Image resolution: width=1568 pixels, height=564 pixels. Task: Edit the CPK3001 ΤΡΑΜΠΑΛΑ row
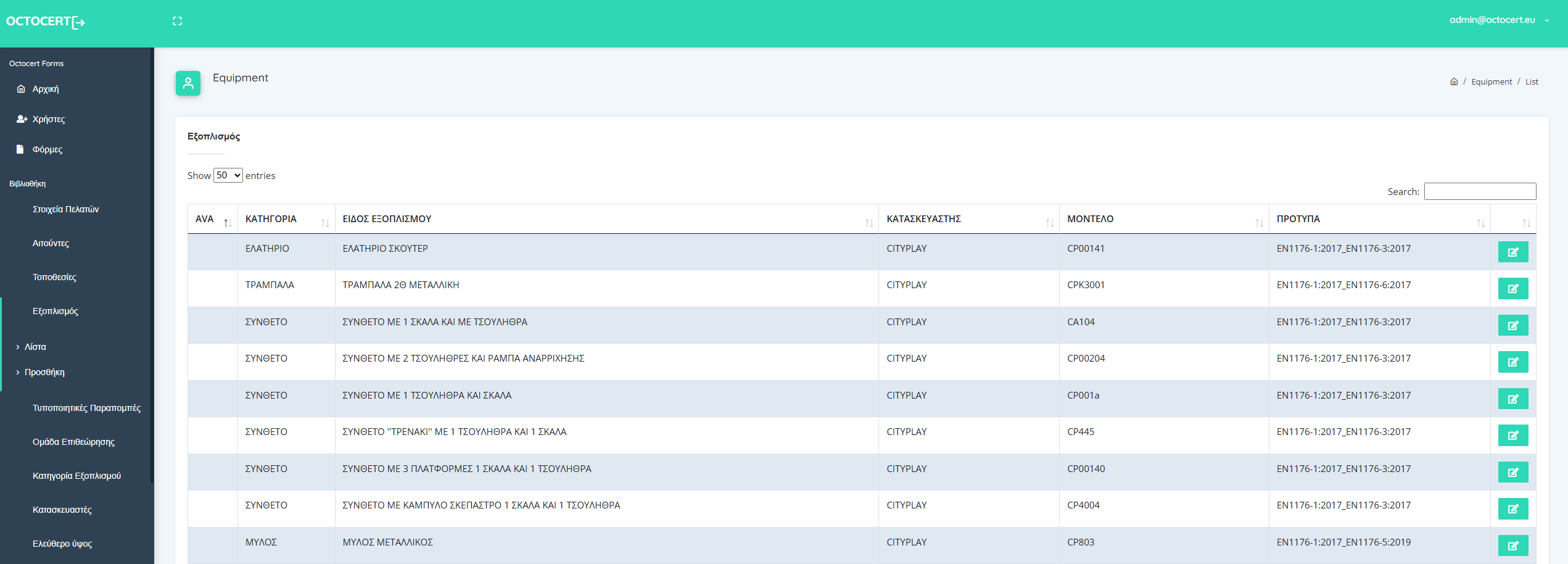[x=1512, y=288]
